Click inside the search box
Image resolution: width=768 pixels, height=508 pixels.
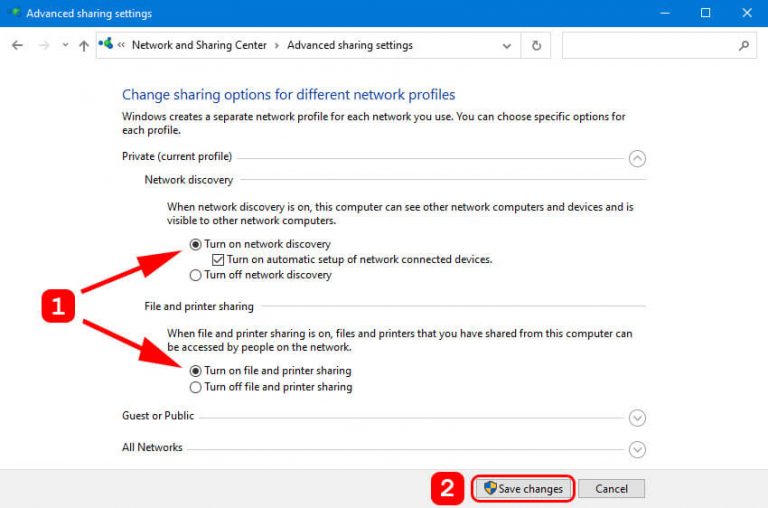coord(648,46)
